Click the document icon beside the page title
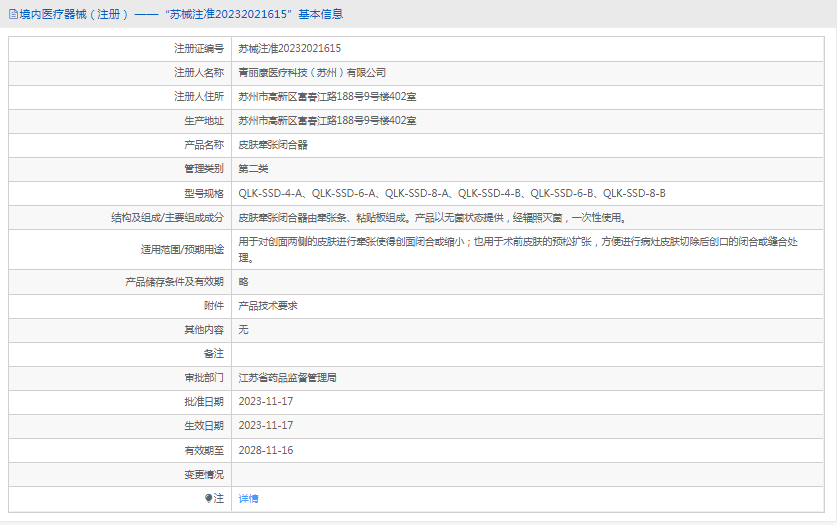 click(x=13, y=14)
